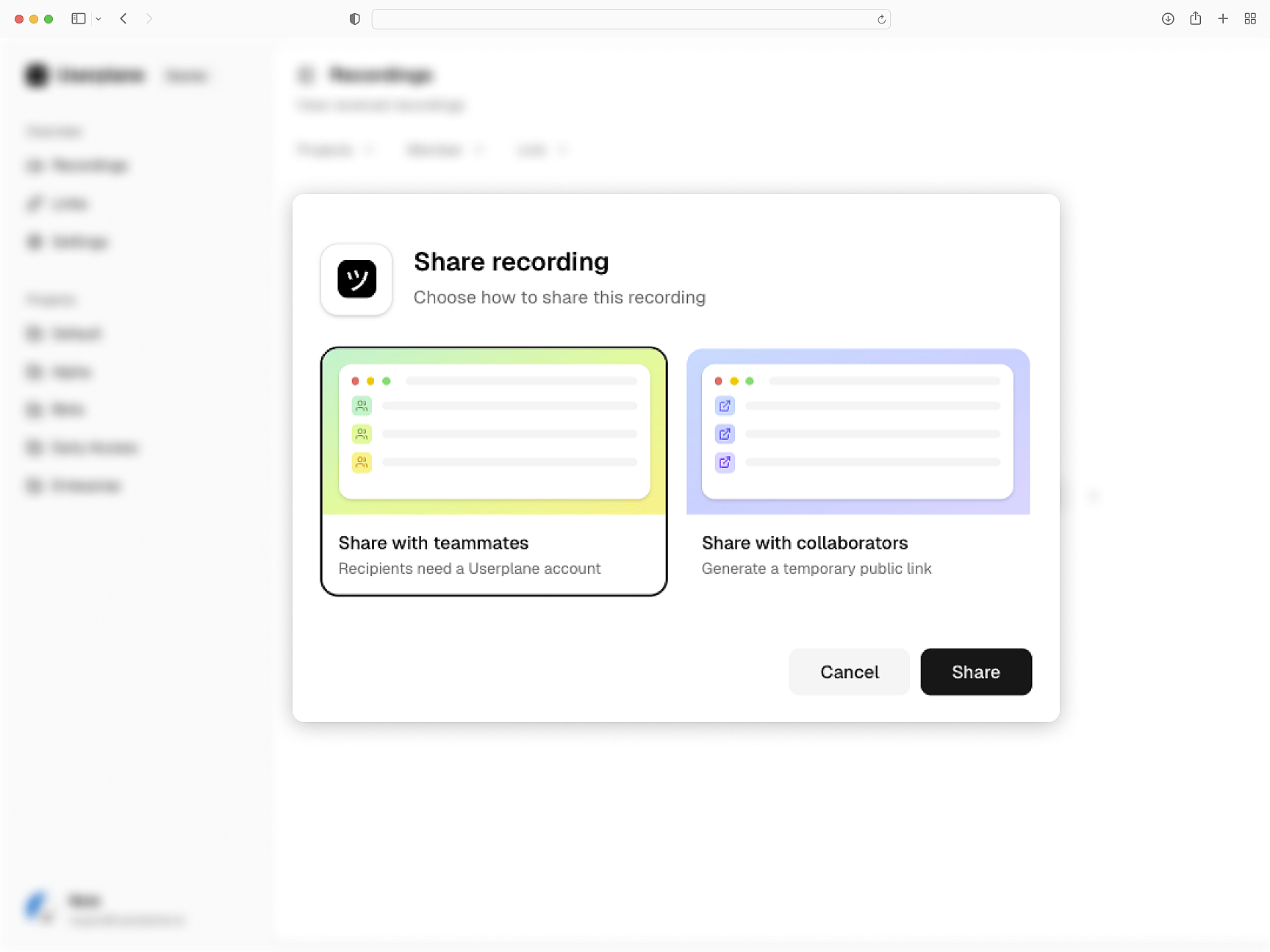The height and width of the screenshot is (952, 1270).
Task: Click the browser forward arrow
Action: coord(149,18)
